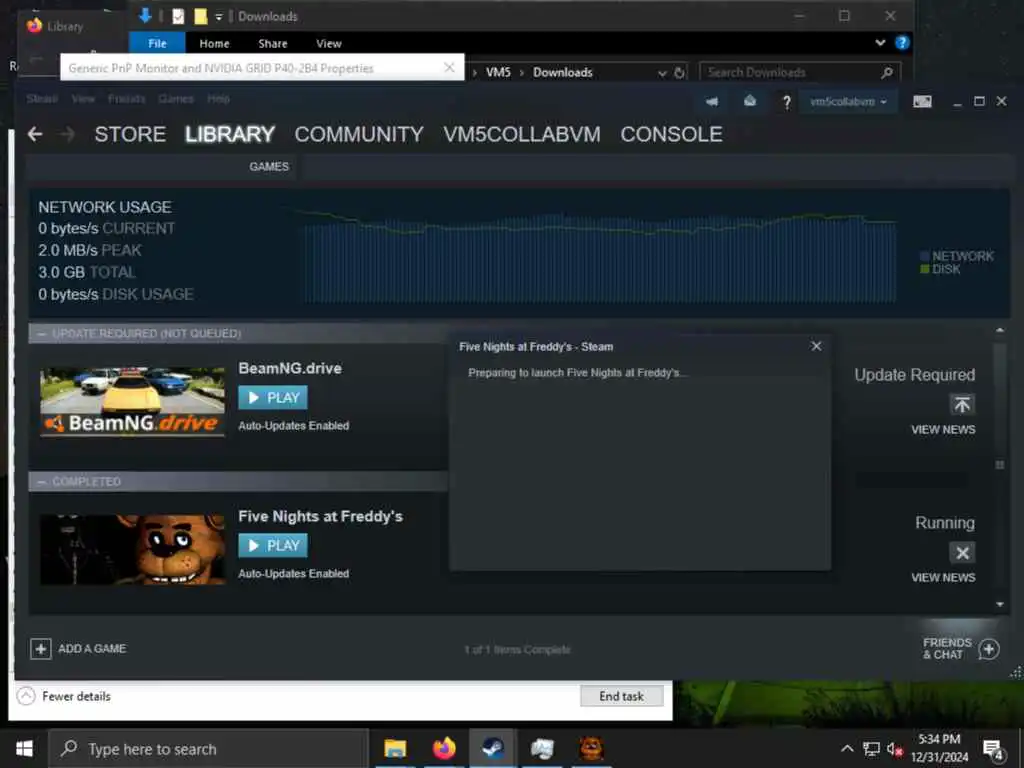Viewport: 1024px width, 768px height.
Task: Collapse the Completed downloads section
Action: tap(42, 482)
